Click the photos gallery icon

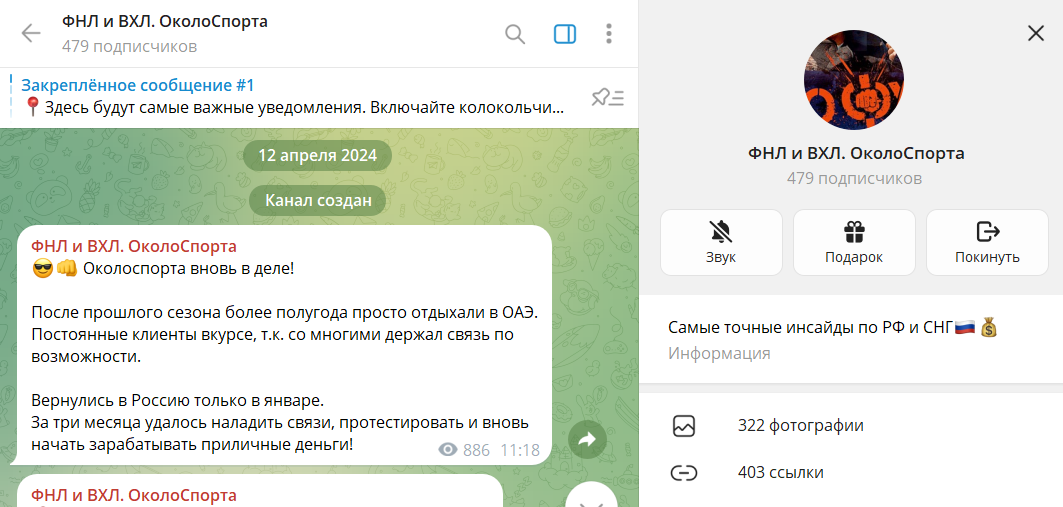[x=683, y=426]
